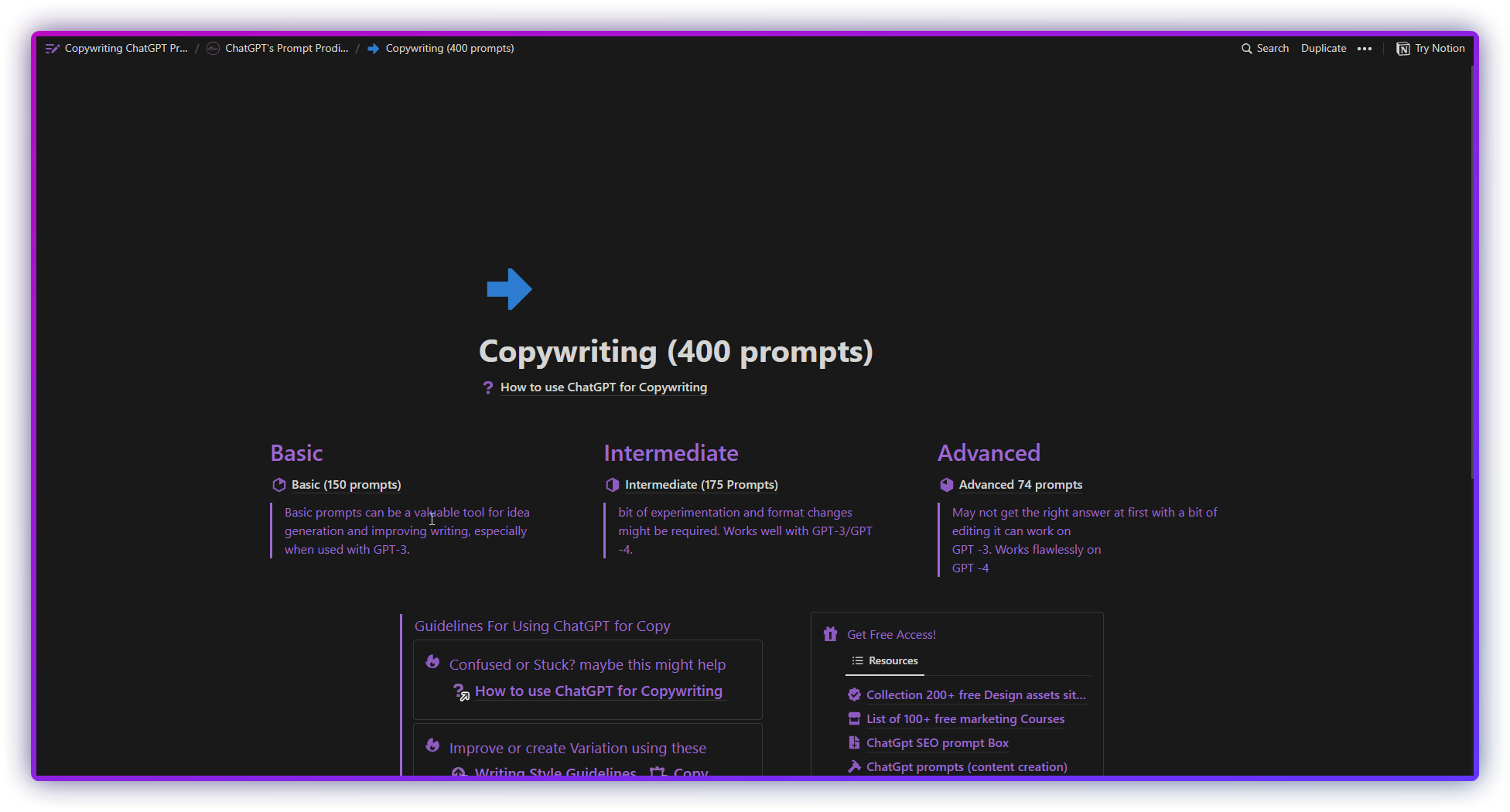Click 'Confused or Stuck? maybe this might help' text

point(587,665)
